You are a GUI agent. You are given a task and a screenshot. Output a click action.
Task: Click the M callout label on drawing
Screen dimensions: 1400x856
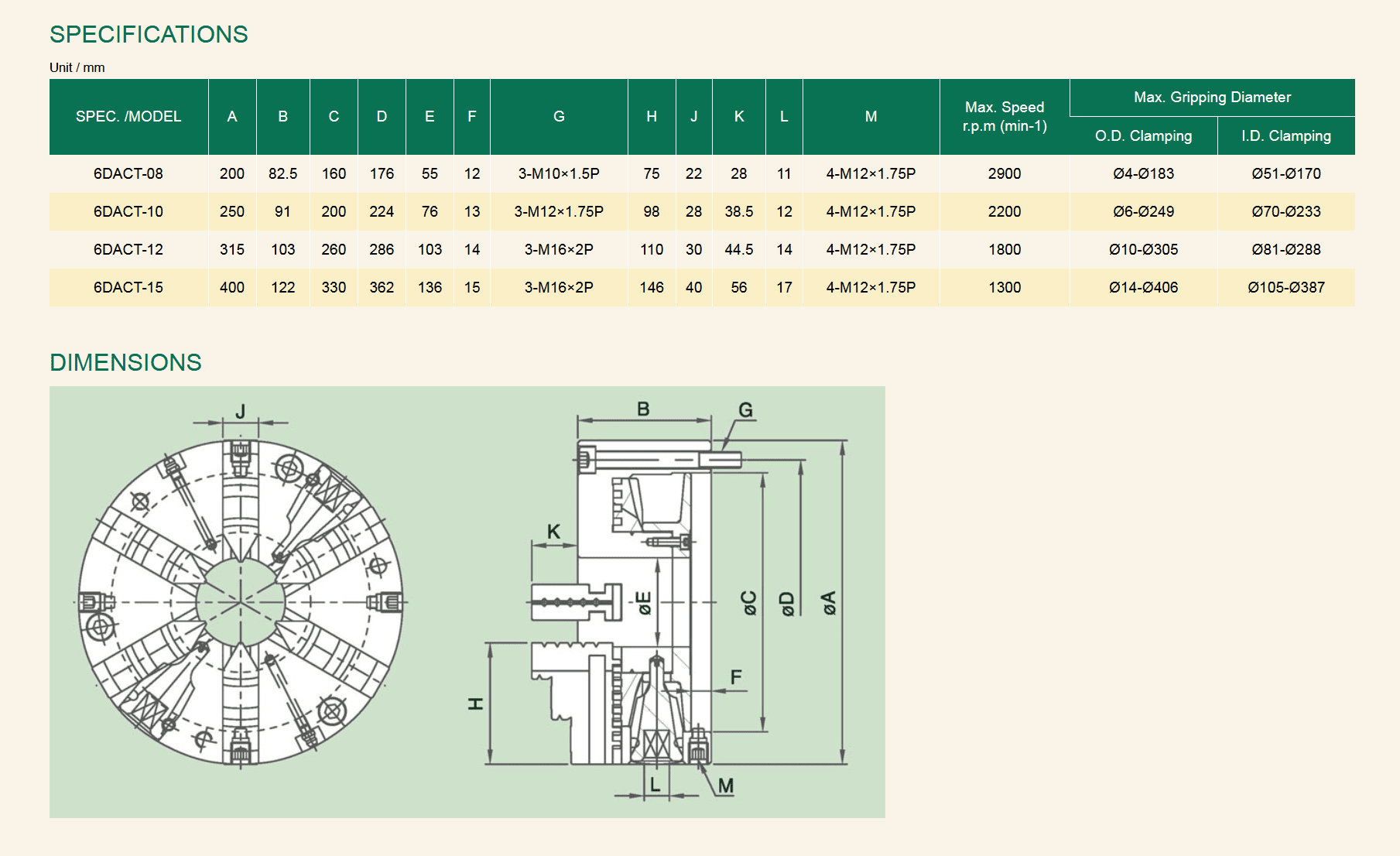725,786
